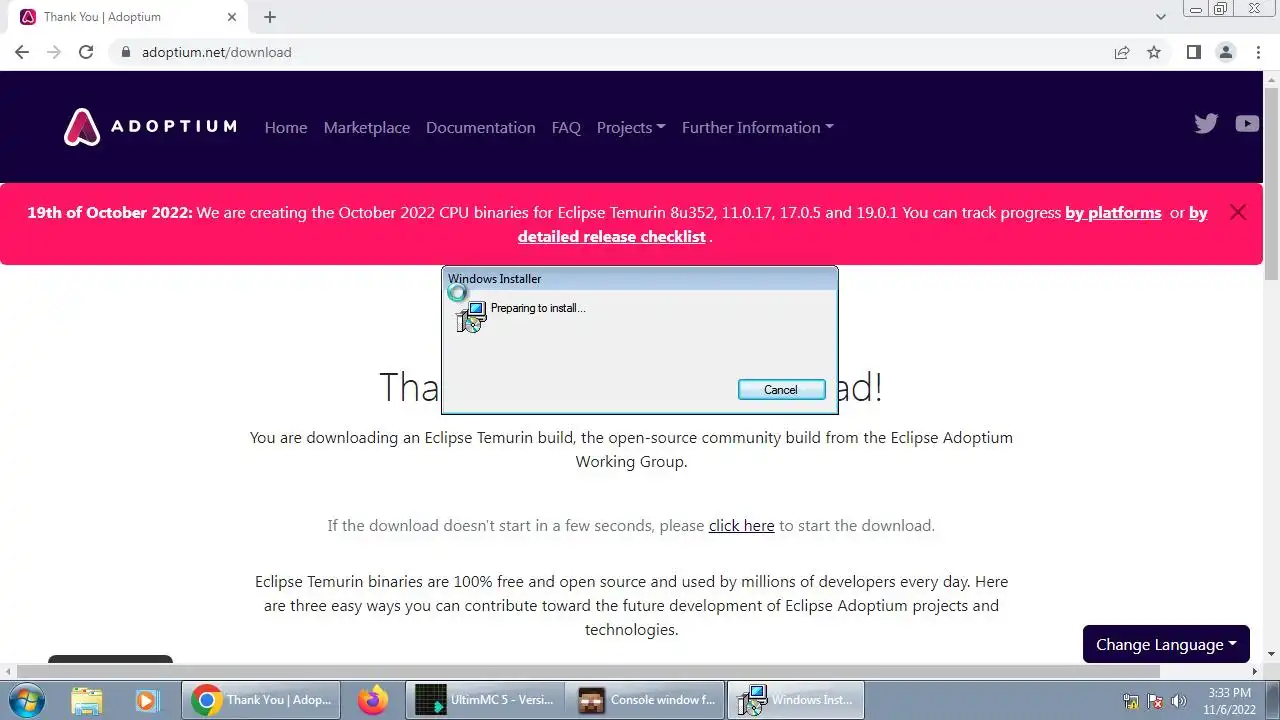Click the browser forward arrow
This screenshot has width=1280, height=720.
tap(54, 52)
